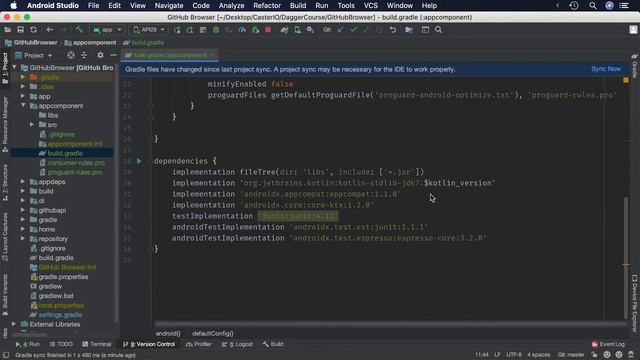Screen dimensions: 640x360
Task: Toggle the Layout Captures tool window
Action: (x=5, y=237)
